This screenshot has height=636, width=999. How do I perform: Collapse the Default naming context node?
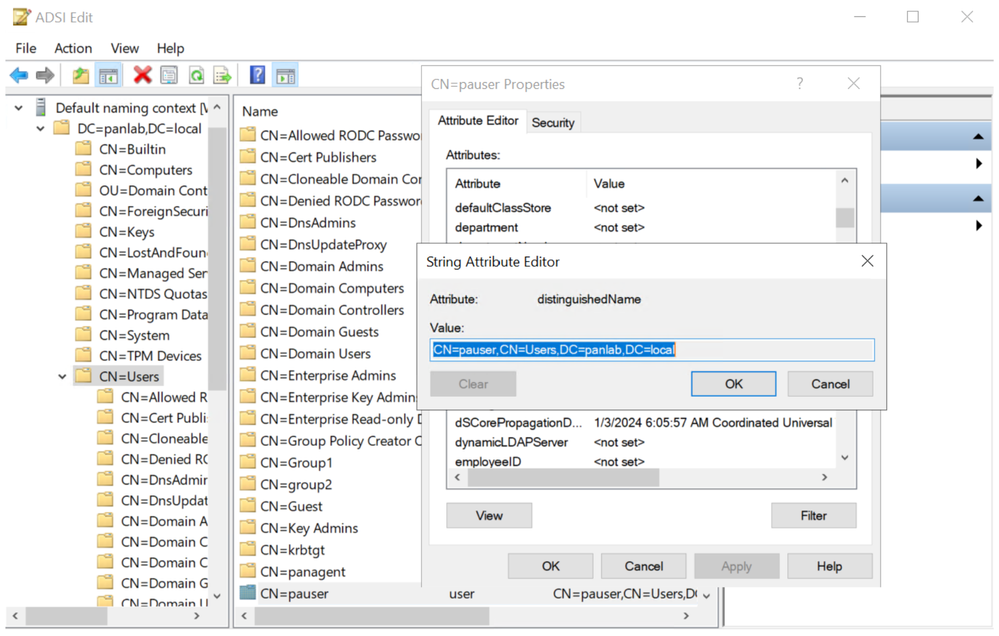[x=19, y=108]
